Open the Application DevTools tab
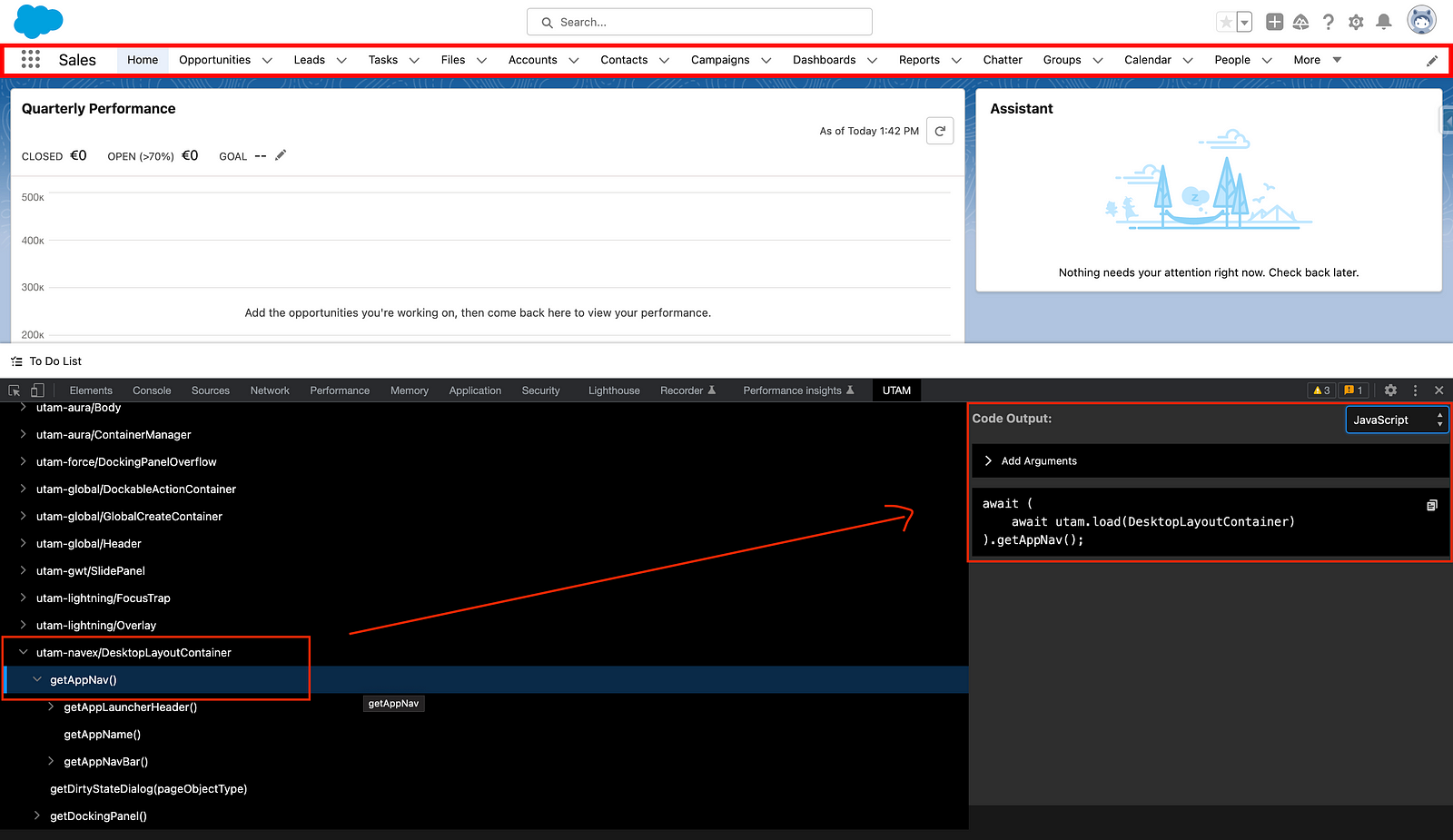Viewport: 1453px width, 840px height. 475,390
